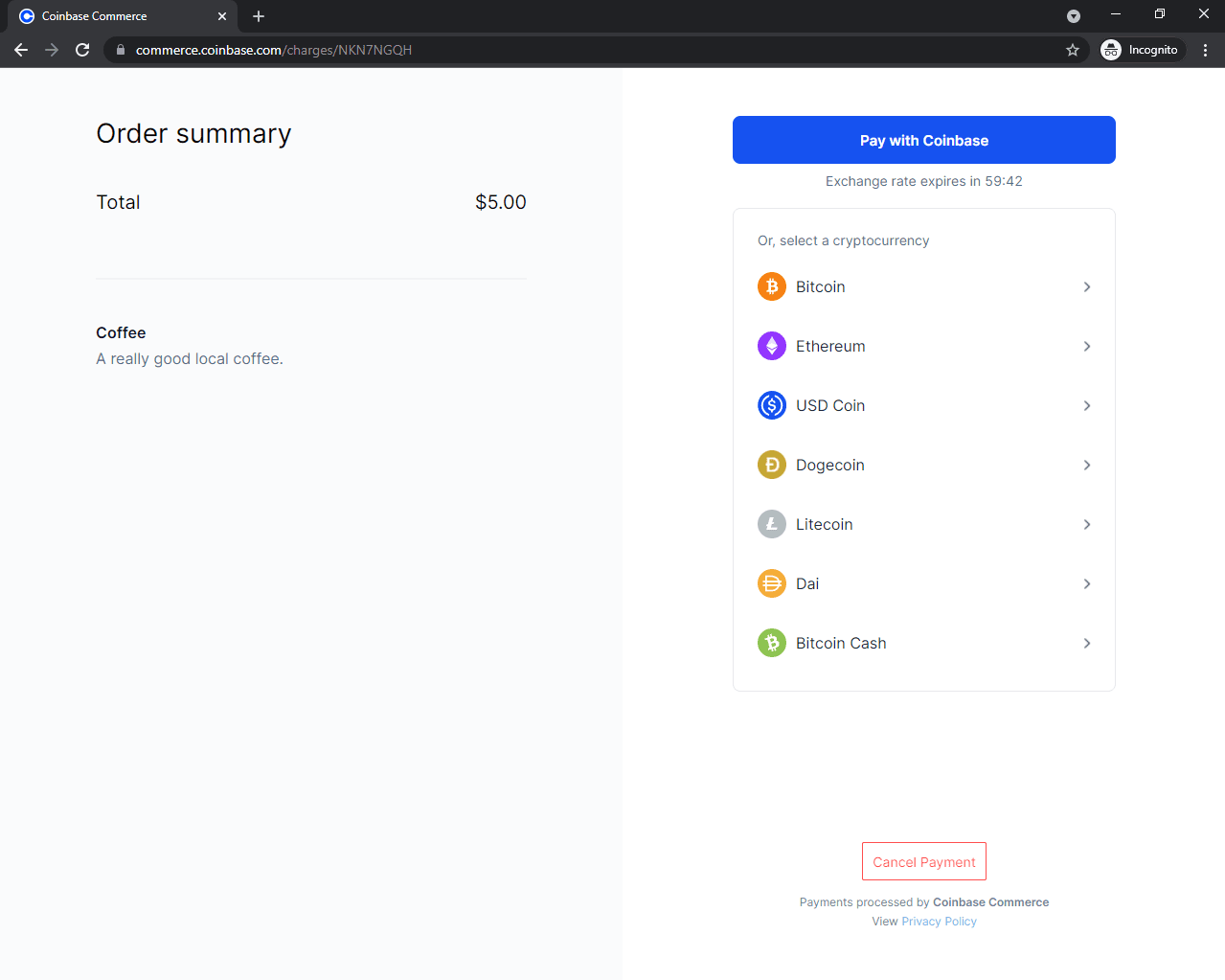Click the site security padlock icon
Viewport: 1225px width, 980px height.
tap(119, 49)
